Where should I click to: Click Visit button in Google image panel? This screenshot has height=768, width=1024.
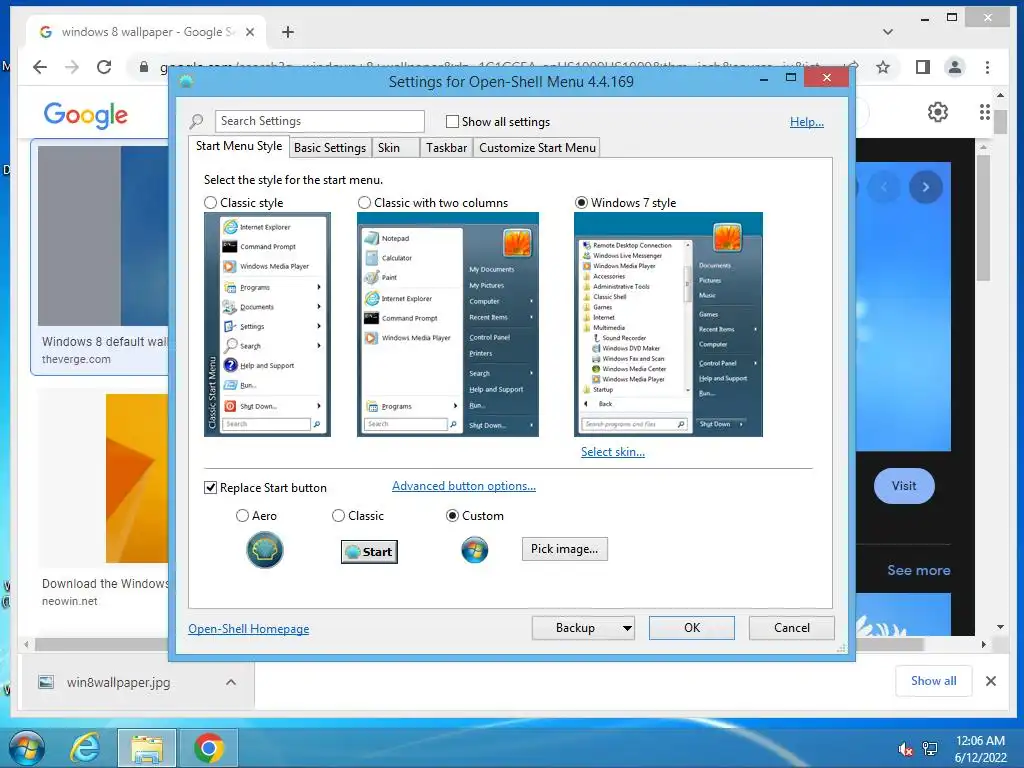(904, 486)
